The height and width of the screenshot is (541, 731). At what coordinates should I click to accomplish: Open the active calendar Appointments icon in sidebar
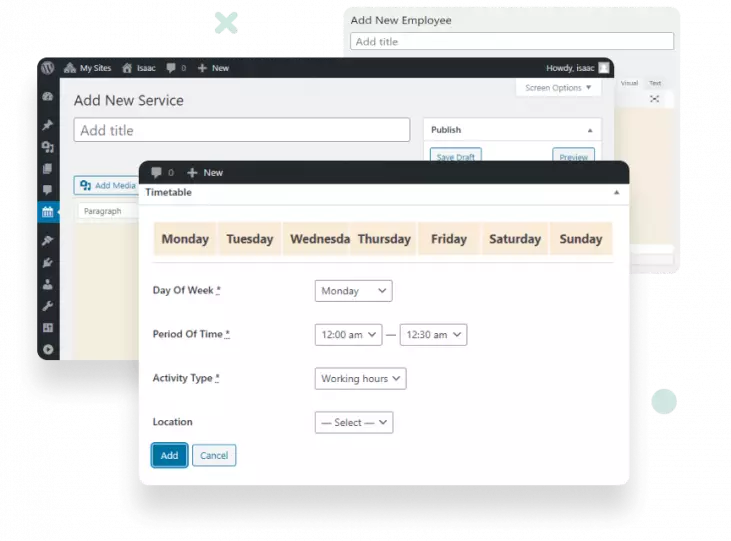tap(48, 212)
